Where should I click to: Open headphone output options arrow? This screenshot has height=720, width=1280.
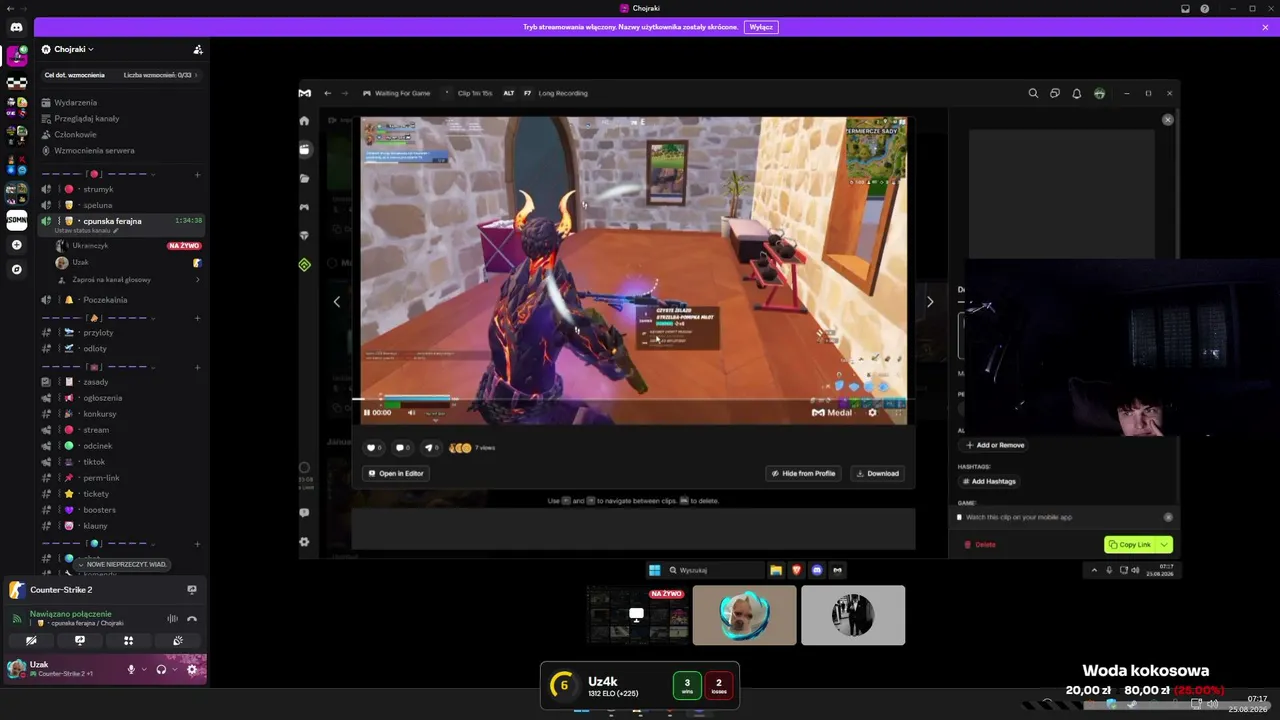[x=174, y=669]
